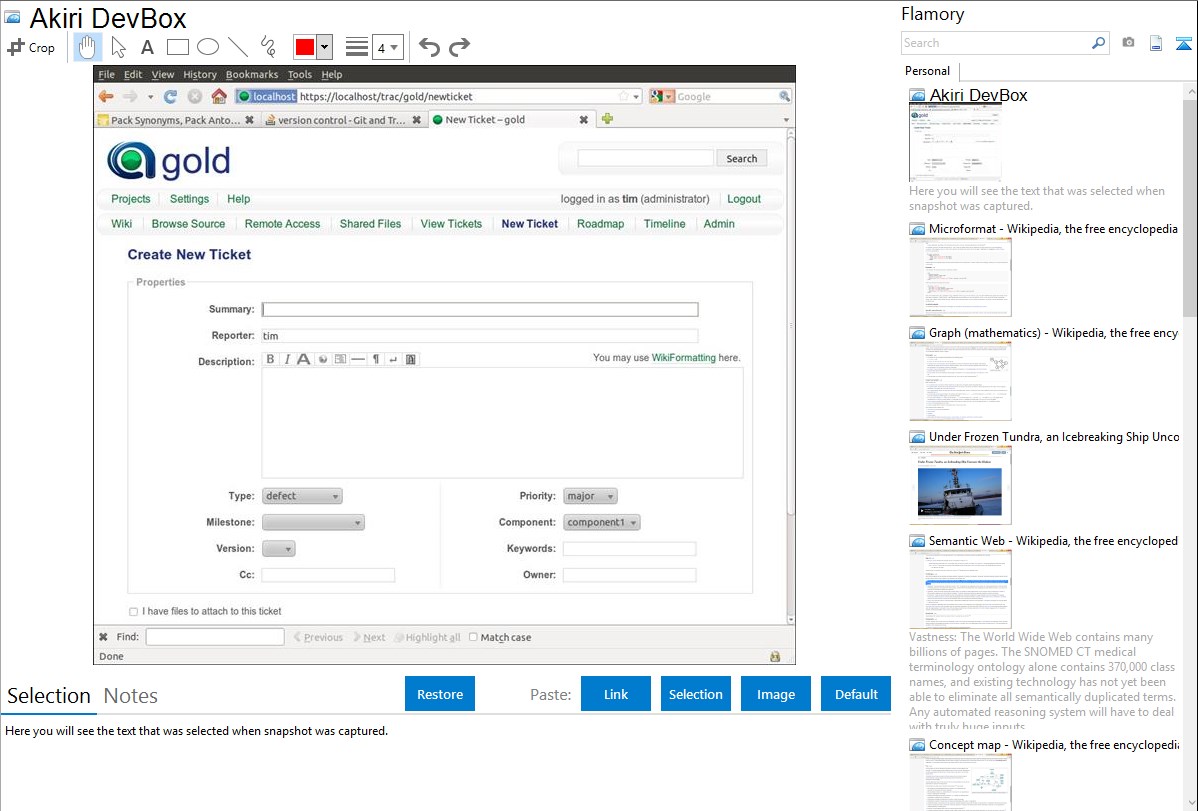Toggle the Match case checkbox

[x=473, y=637]
